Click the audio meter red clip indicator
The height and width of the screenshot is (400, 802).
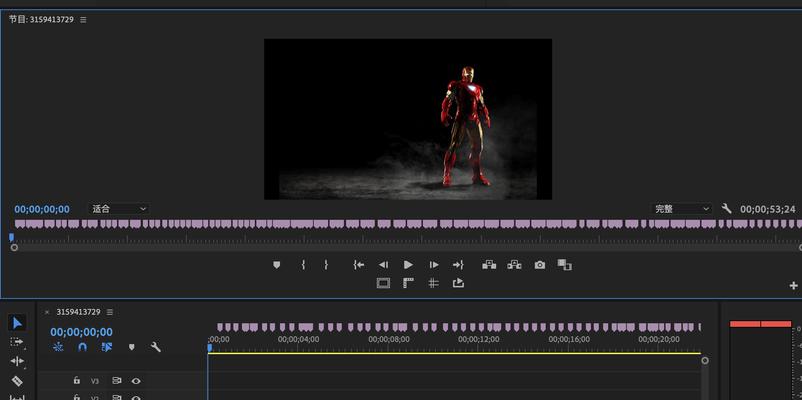(x=760, y=324)
